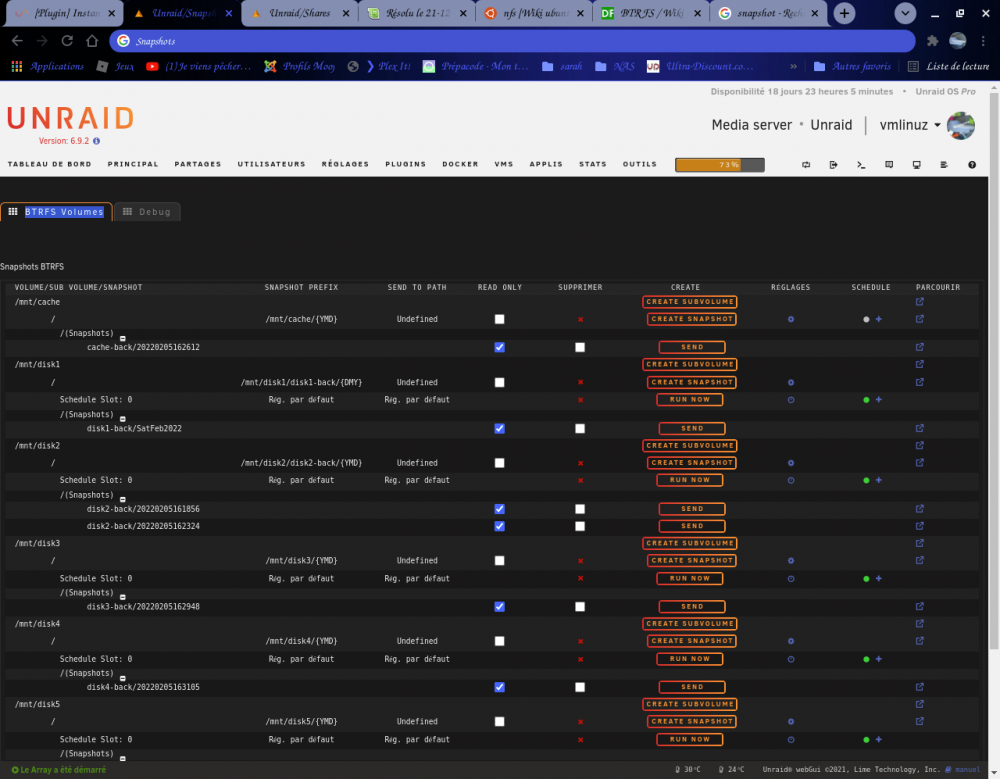Click the logout icon in Unraid header

[x=834, y=165]
